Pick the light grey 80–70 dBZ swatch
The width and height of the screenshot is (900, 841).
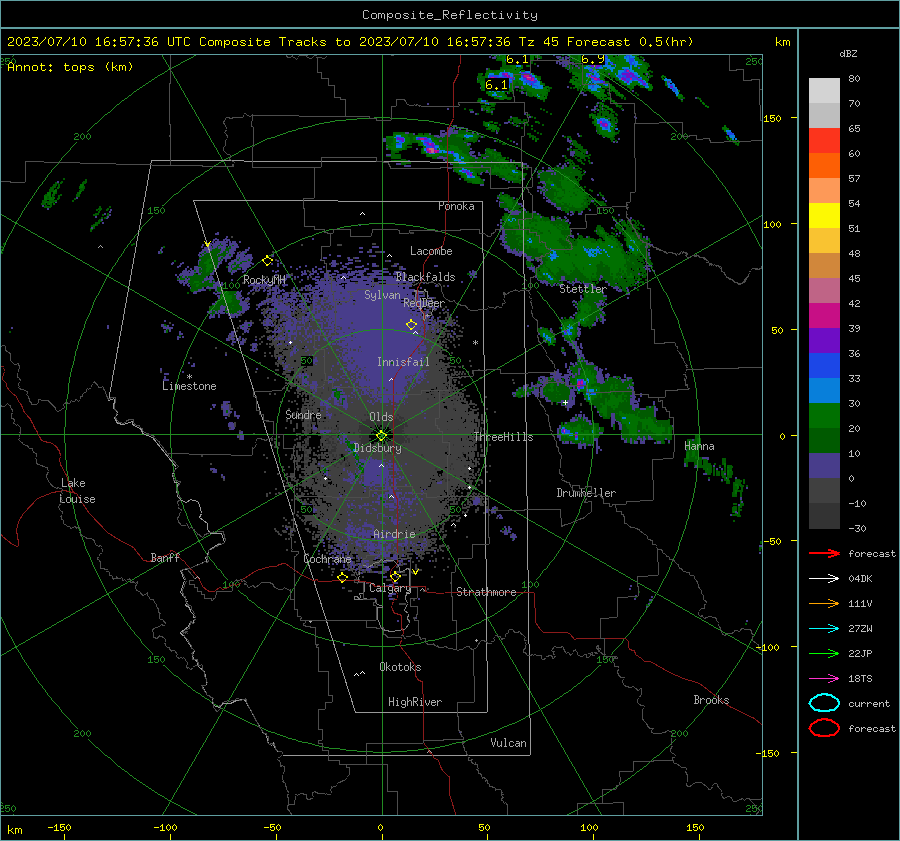click(824, 91)
